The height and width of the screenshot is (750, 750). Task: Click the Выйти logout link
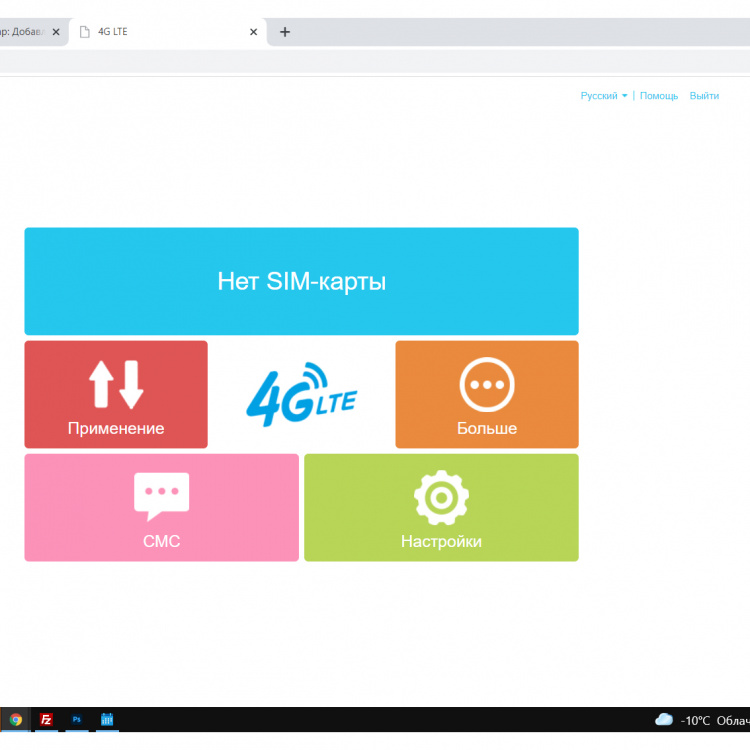704,96
